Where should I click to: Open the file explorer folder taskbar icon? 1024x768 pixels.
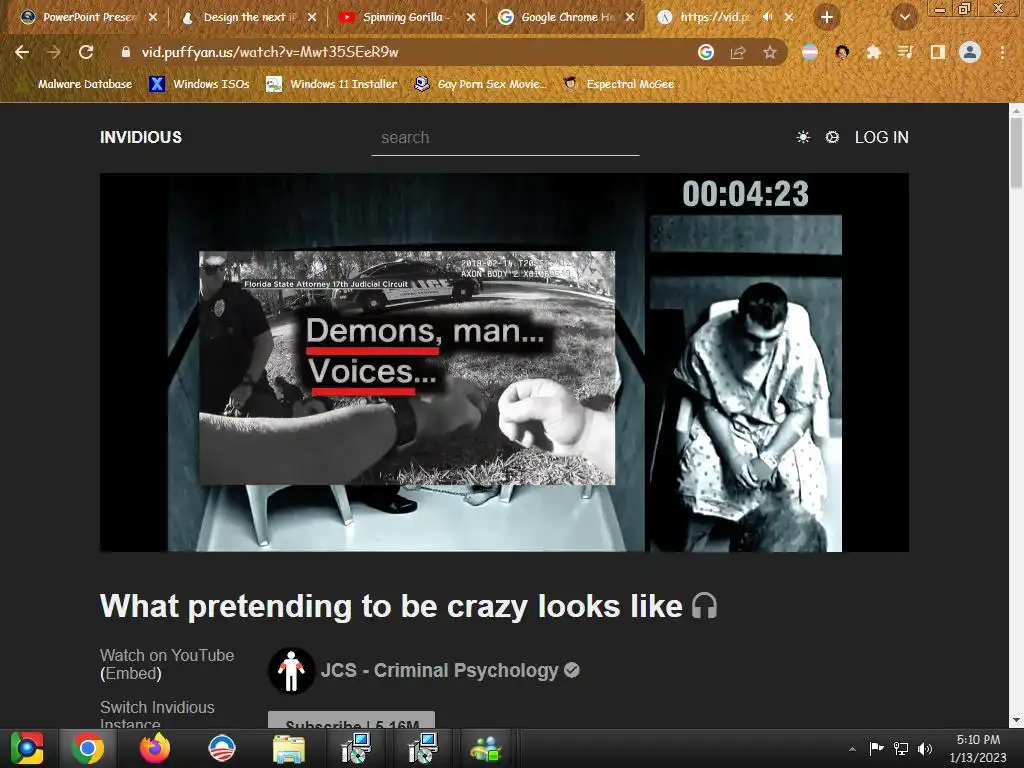(288, 748)
